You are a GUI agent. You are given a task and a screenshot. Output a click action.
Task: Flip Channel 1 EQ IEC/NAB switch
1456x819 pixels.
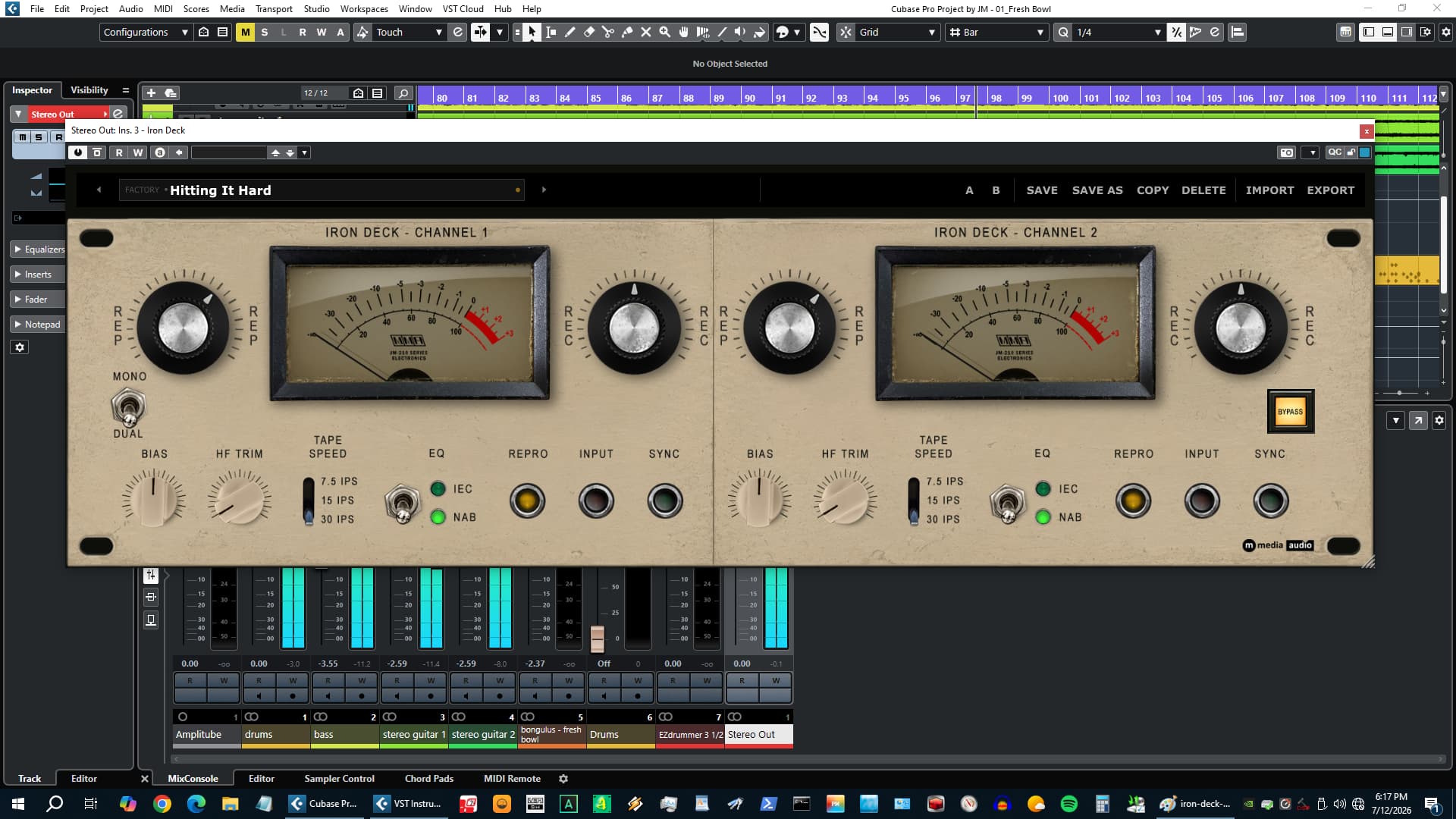click(x=402, y=503)
